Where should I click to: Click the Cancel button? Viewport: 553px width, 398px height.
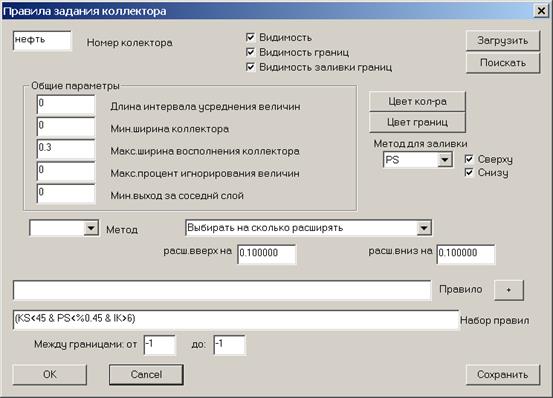(x=146, y=374)
